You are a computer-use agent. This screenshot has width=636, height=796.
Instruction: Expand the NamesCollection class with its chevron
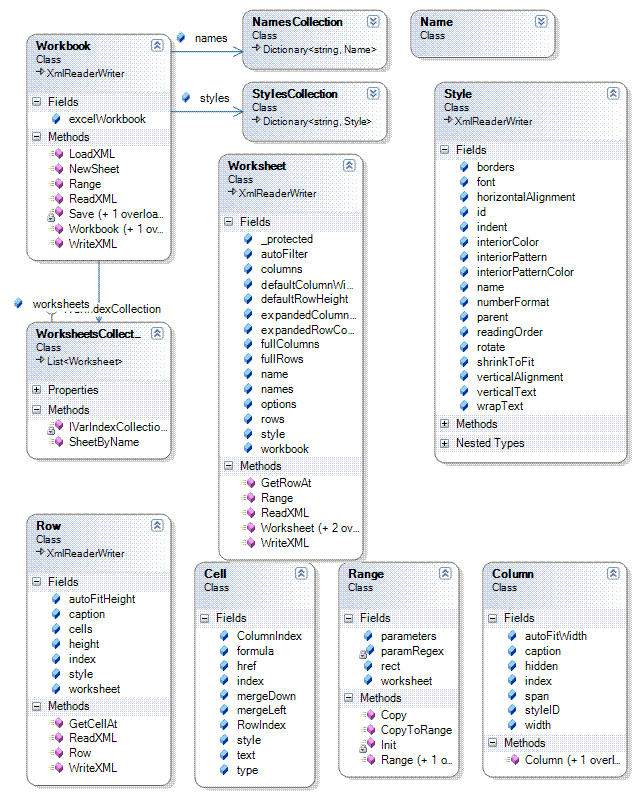pos(373,21)
